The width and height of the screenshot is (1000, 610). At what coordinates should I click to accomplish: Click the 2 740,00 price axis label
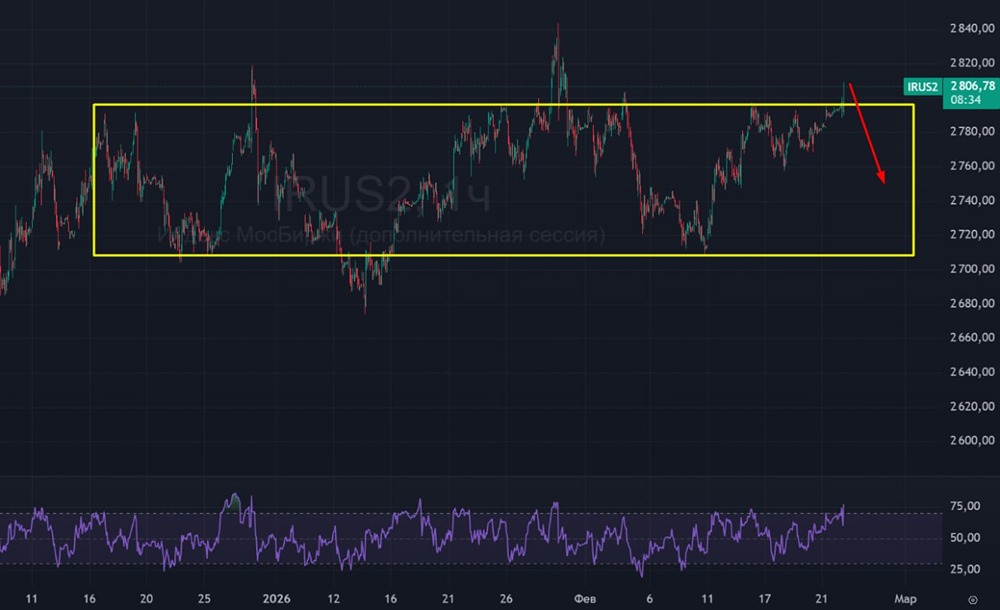tap(972, 200)
